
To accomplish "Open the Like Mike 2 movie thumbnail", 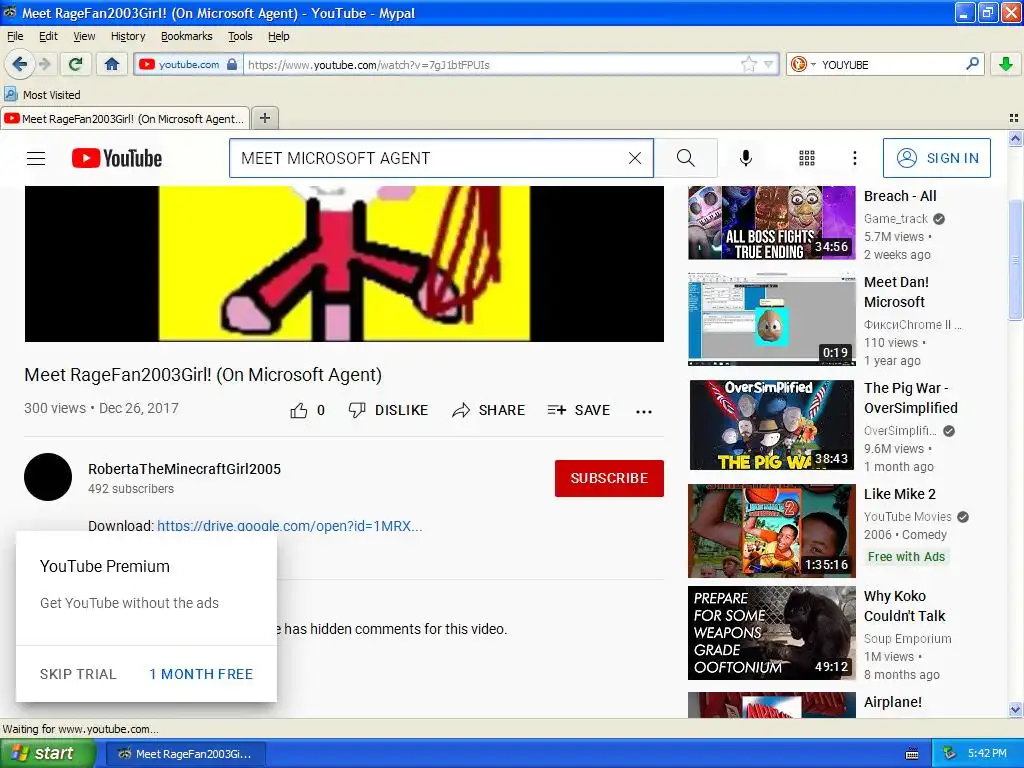I will (x=771, y=531).
